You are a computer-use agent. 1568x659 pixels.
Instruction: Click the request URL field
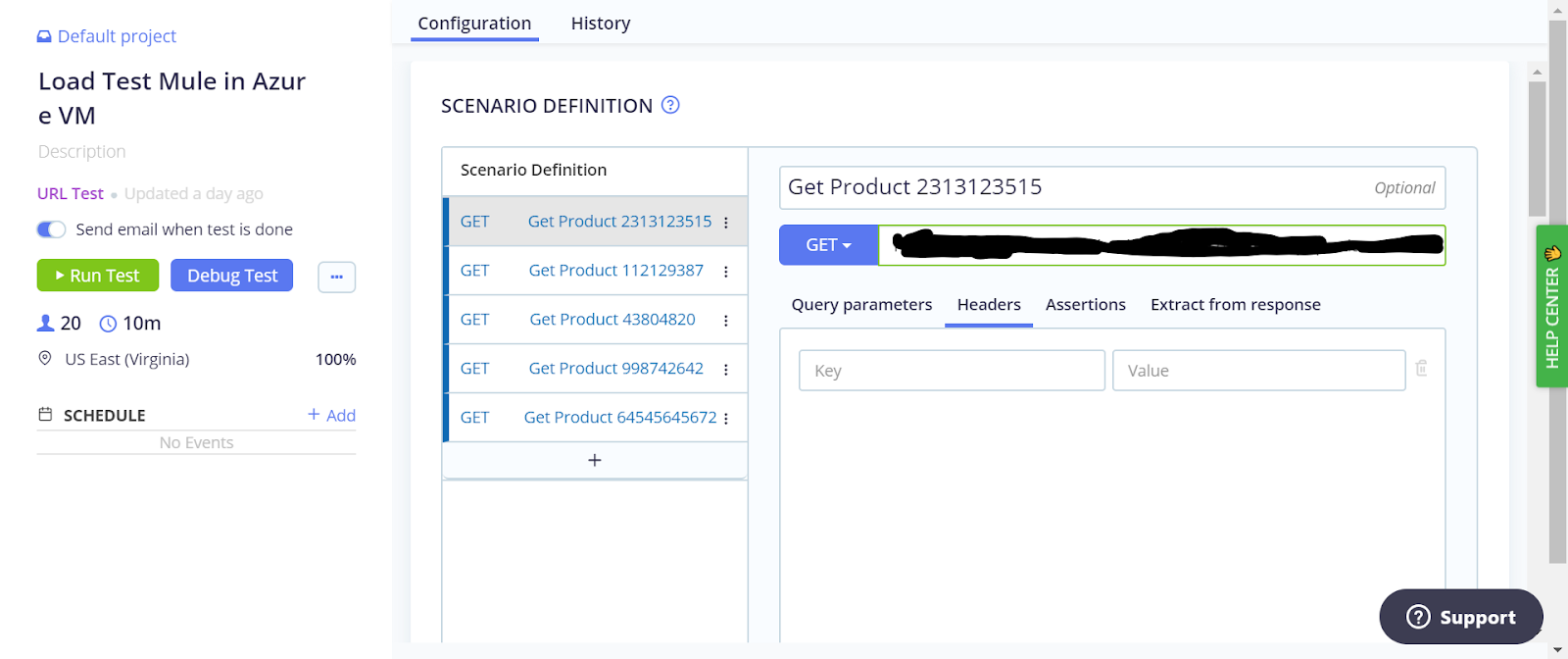click(x=1161, y=245)
